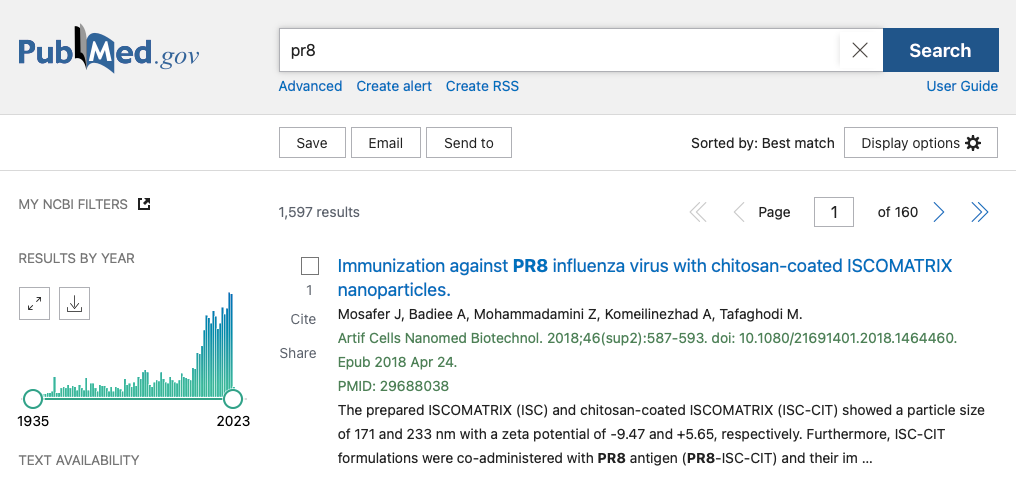Screen dimensions: 1016x486
Task: Click the blue Search button
Action: pyautogui.click(x=940, y=50)
